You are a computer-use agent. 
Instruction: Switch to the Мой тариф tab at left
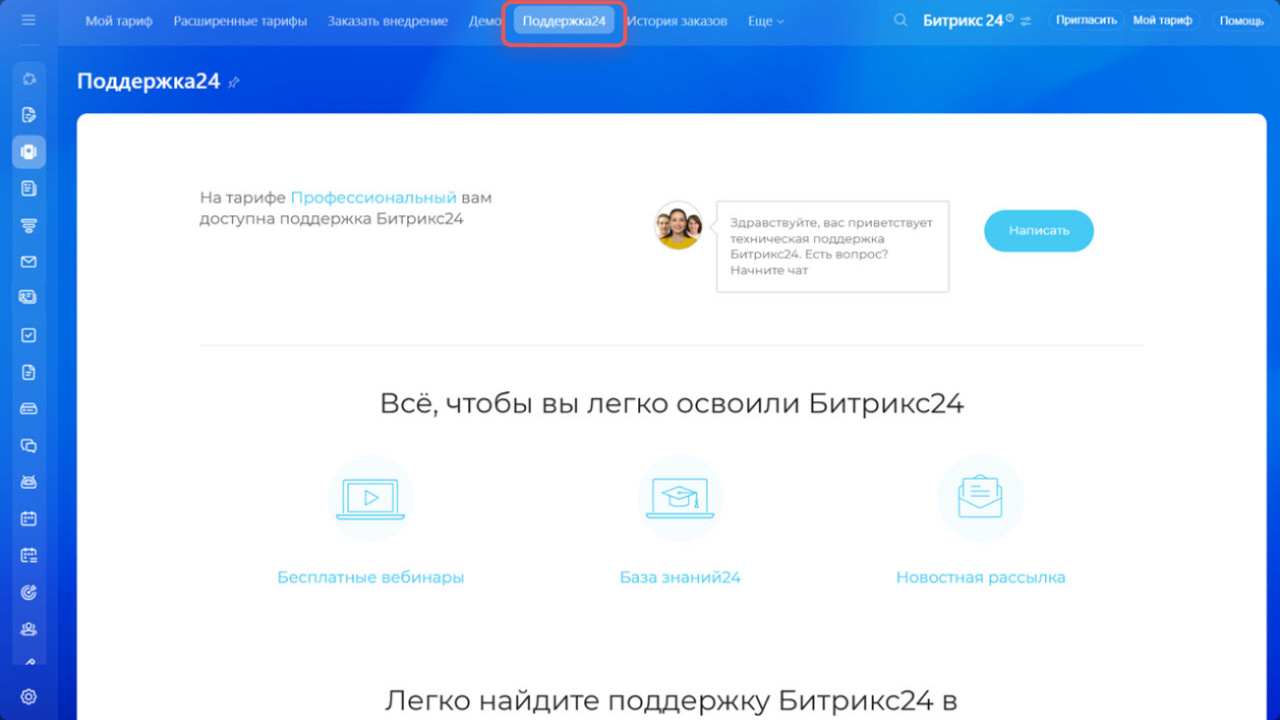pyautogui.click(x=119, y=21)
